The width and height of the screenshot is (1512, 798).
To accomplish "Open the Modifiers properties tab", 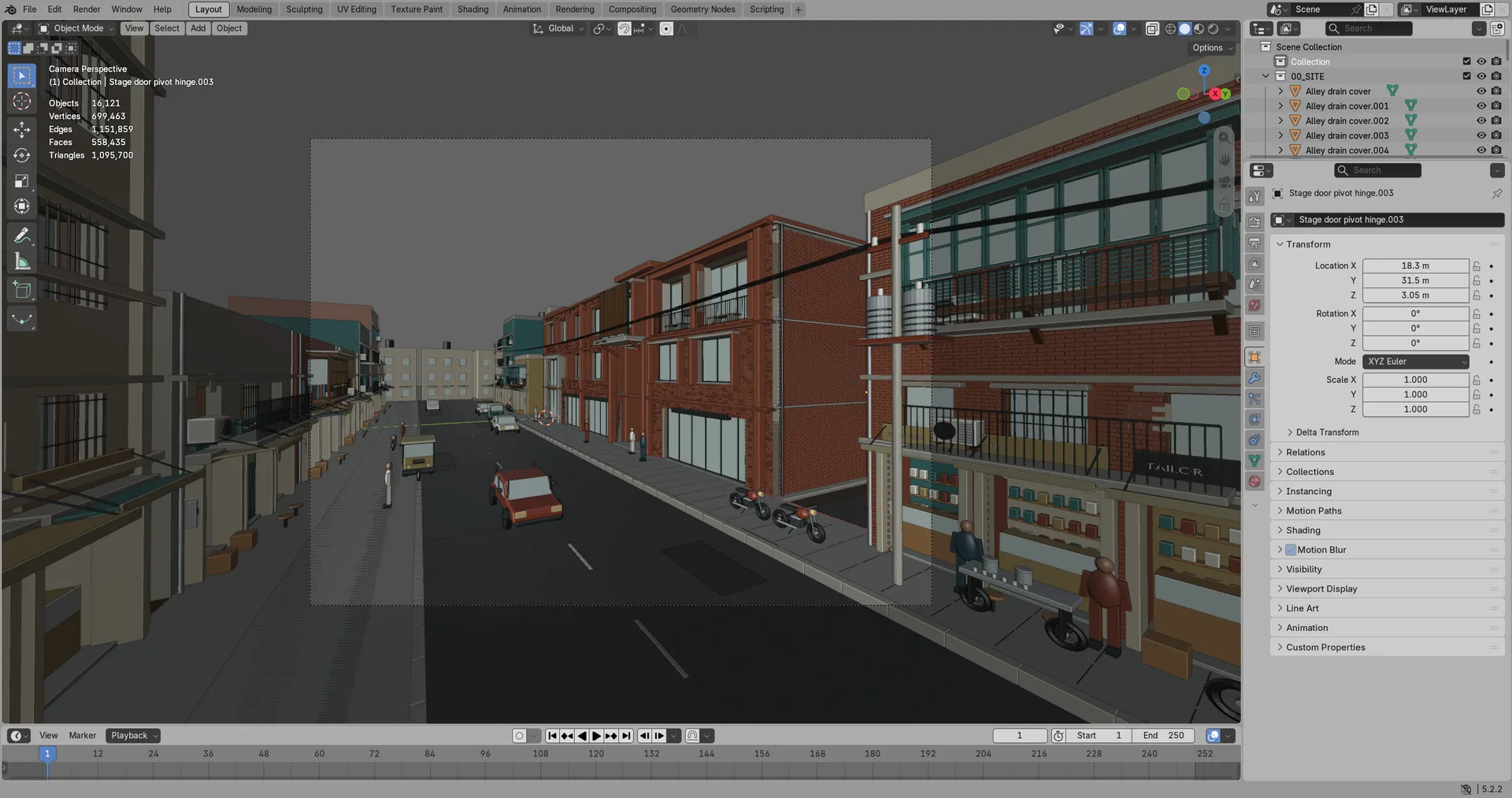I will (x=1254, y=378).
